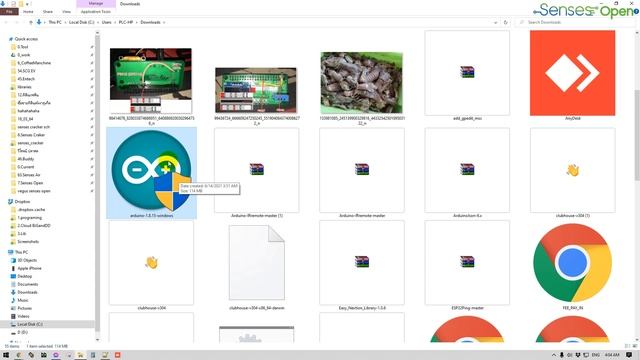Viewport: 640px width, 360px height.
Task: Open the 1.programing folder
Action: [x=29, y=218]
